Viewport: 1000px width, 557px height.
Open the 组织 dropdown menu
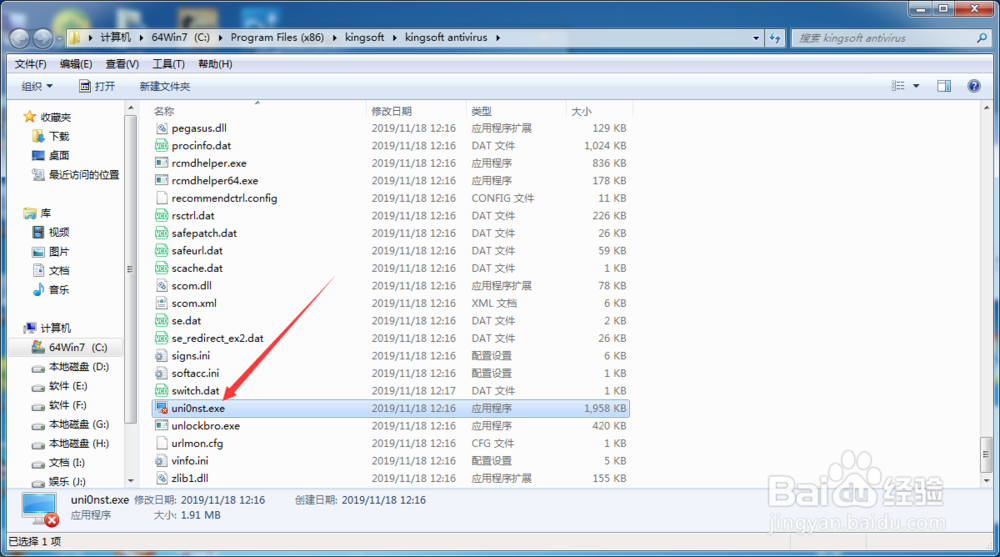(x=37, y=86)
